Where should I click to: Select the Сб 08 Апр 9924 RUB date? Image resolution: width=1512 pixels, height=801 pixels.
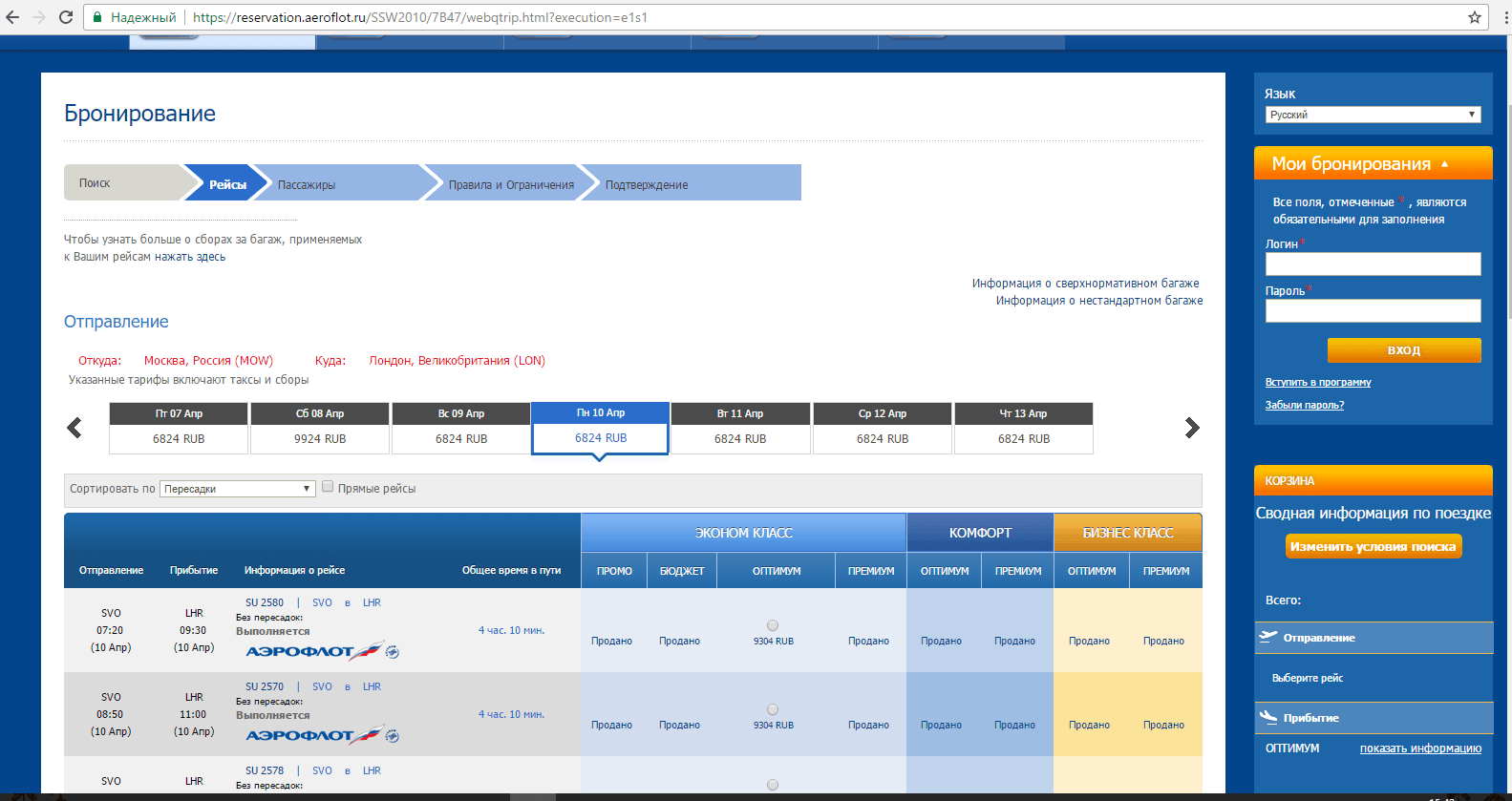click(x=320, y=428)
